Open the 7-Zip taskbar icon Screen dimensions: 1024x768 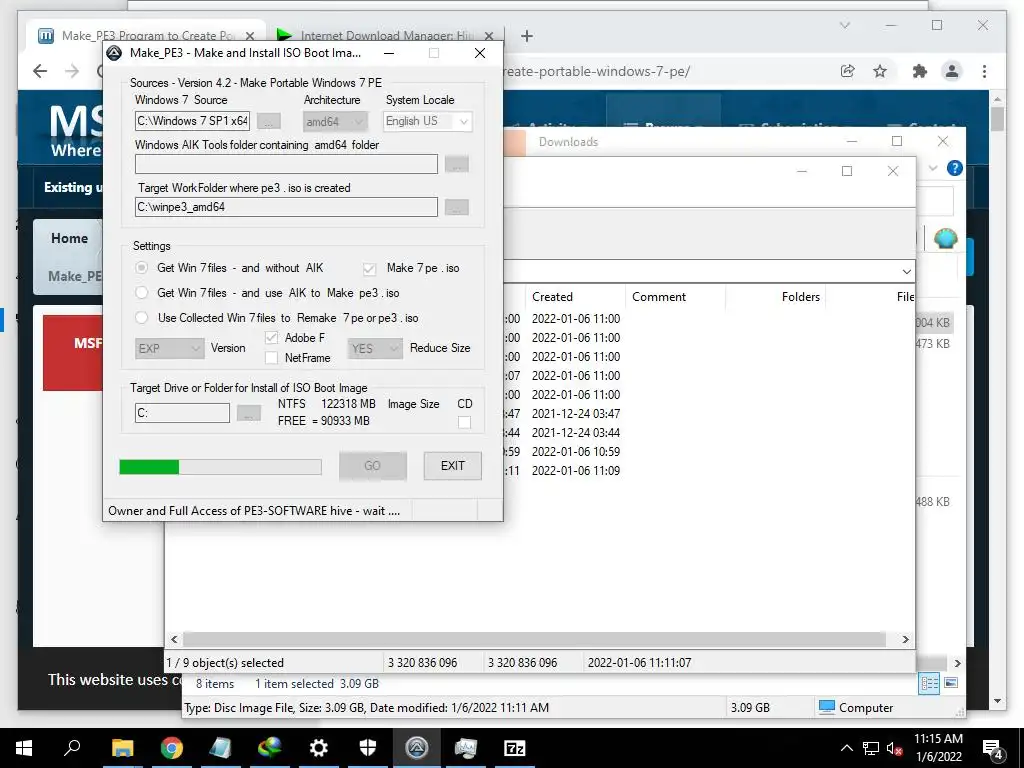coord(515,748)
